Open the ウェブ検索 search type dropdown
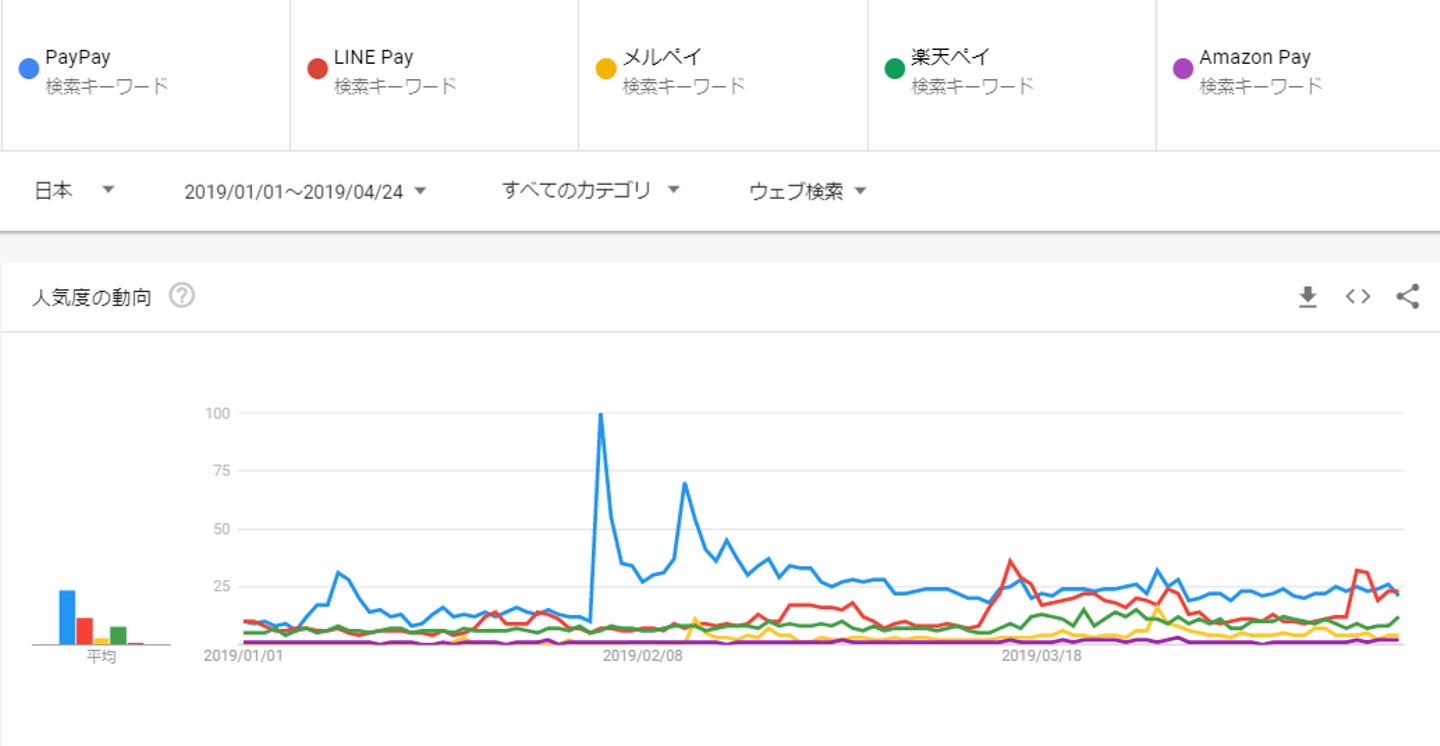The width and height of the screenshot is (1440, 746). (x=807, y=191)
